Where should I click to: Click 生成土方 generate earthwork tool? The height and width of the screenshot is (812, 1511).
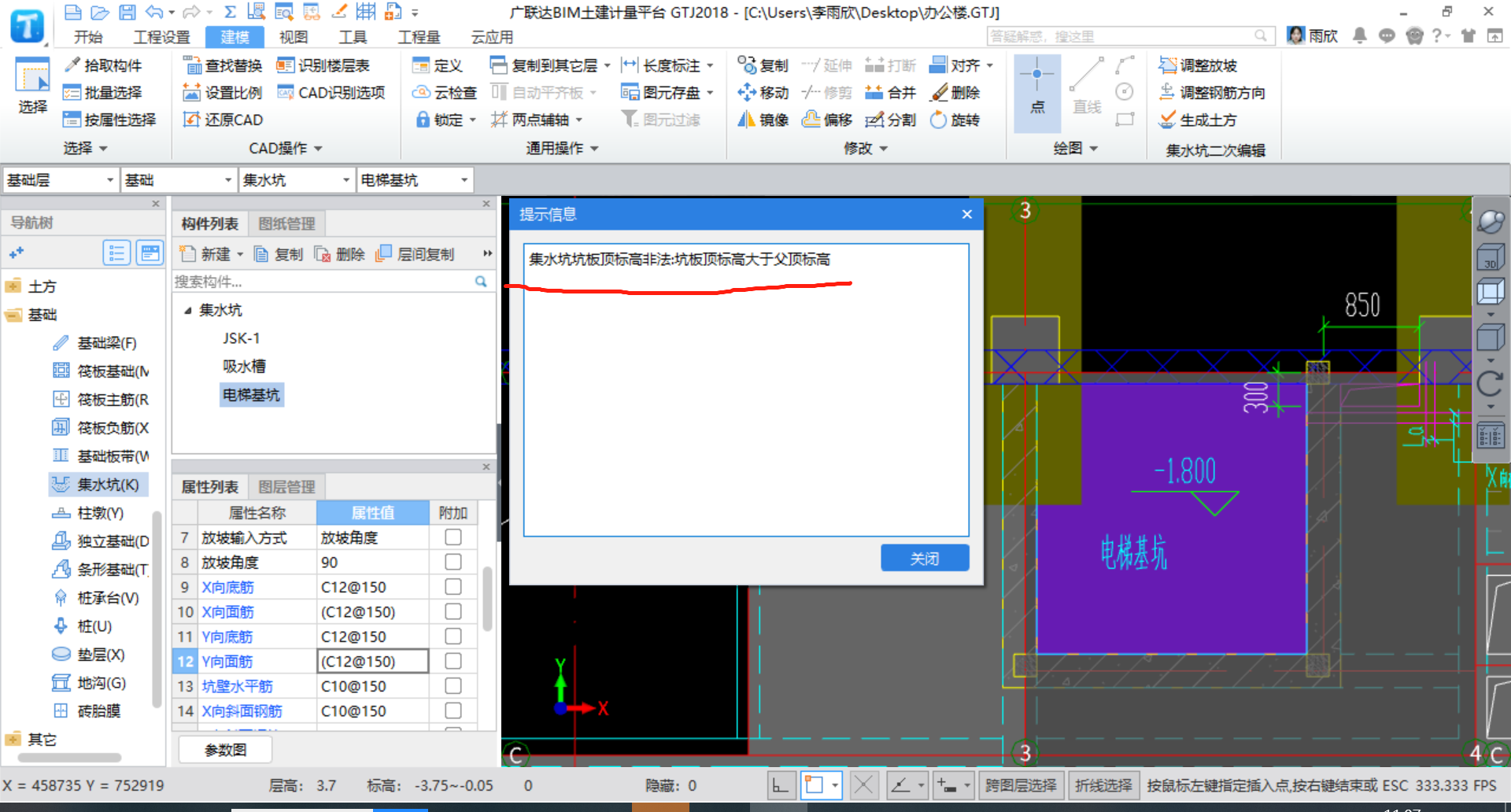tap(1199, 120)
